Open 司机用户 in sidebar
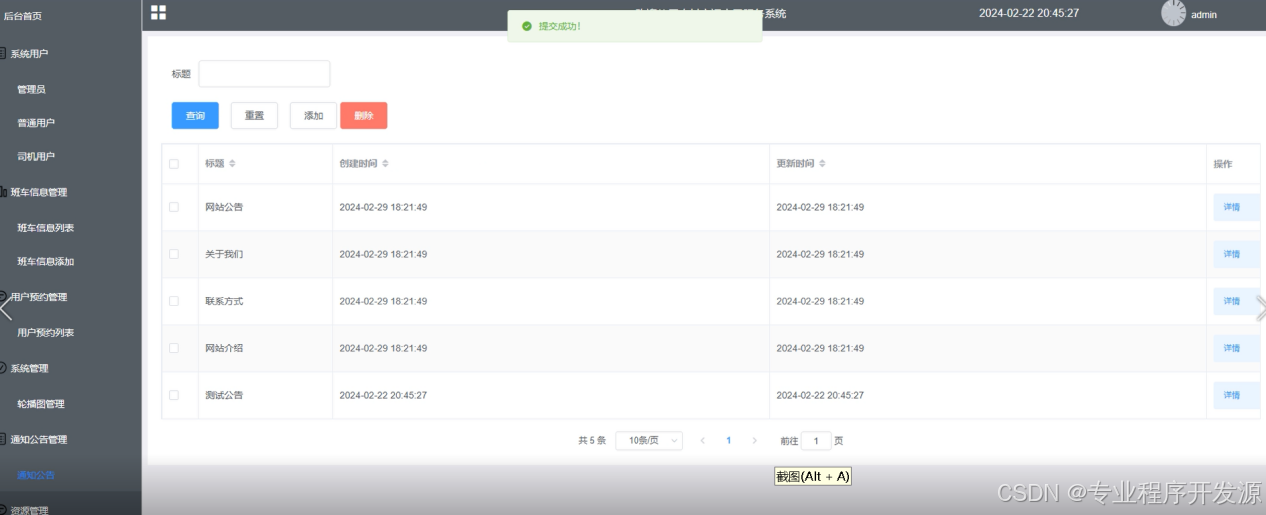1266x515 pixels. [36, 156]
